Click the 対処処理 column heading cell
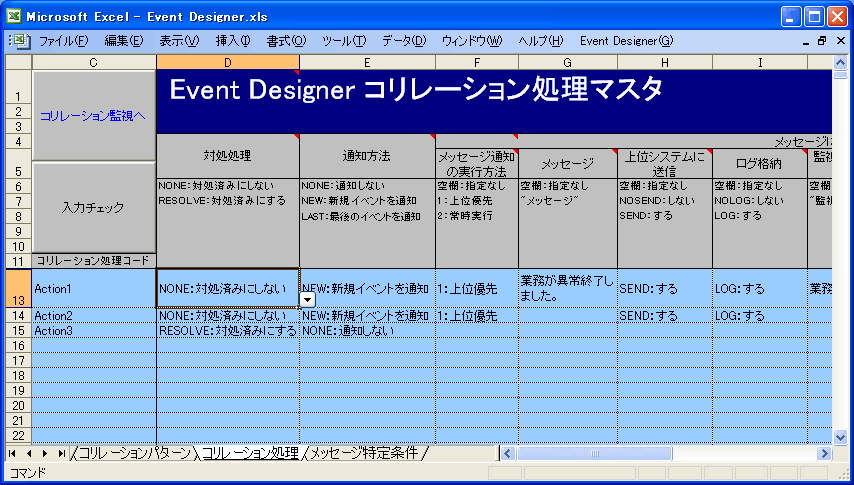The width and height of the screenshot is (854, 485). pyautogui.click(x=228, y=156)
